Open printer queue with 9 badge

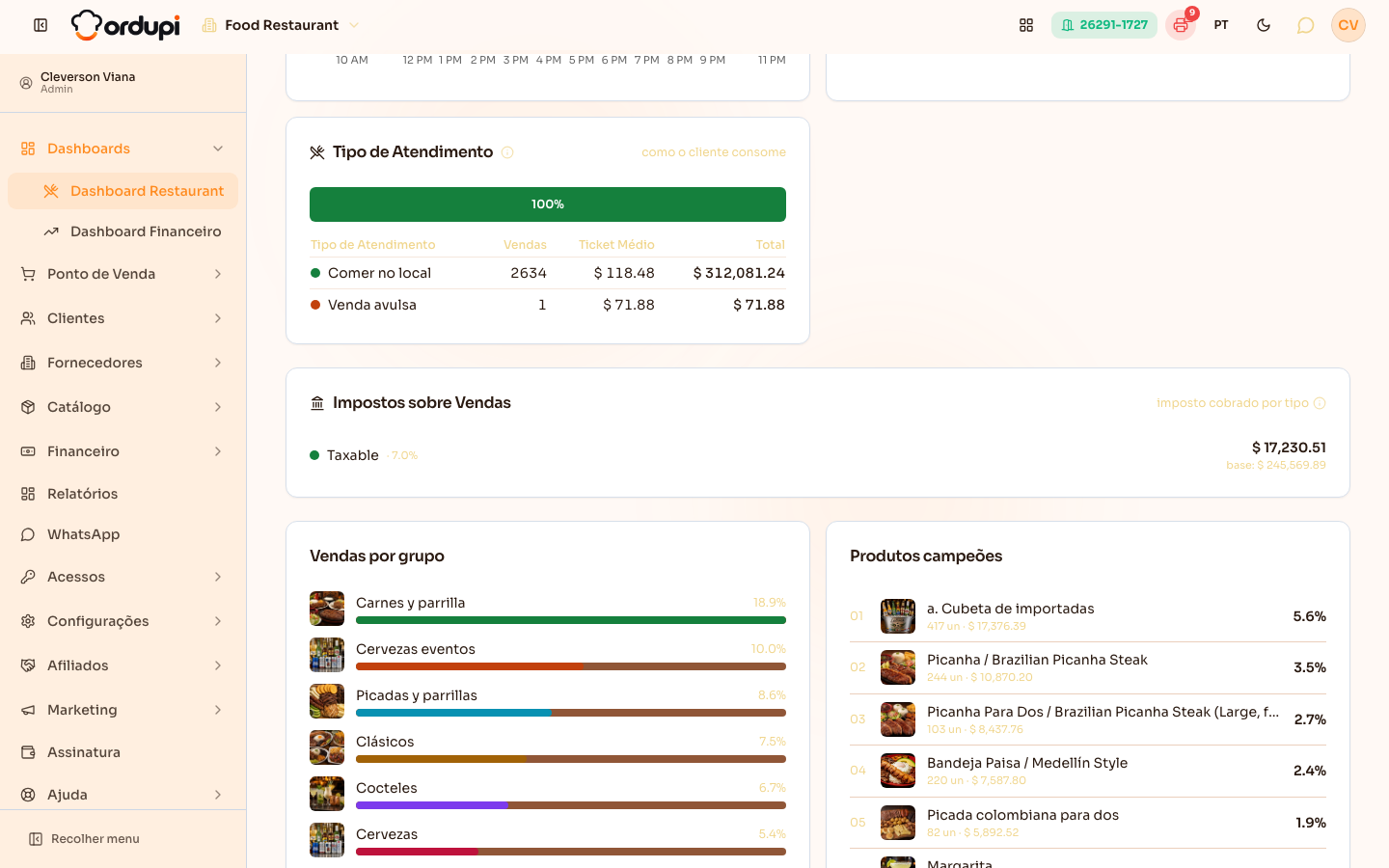tap(1181, 25)
